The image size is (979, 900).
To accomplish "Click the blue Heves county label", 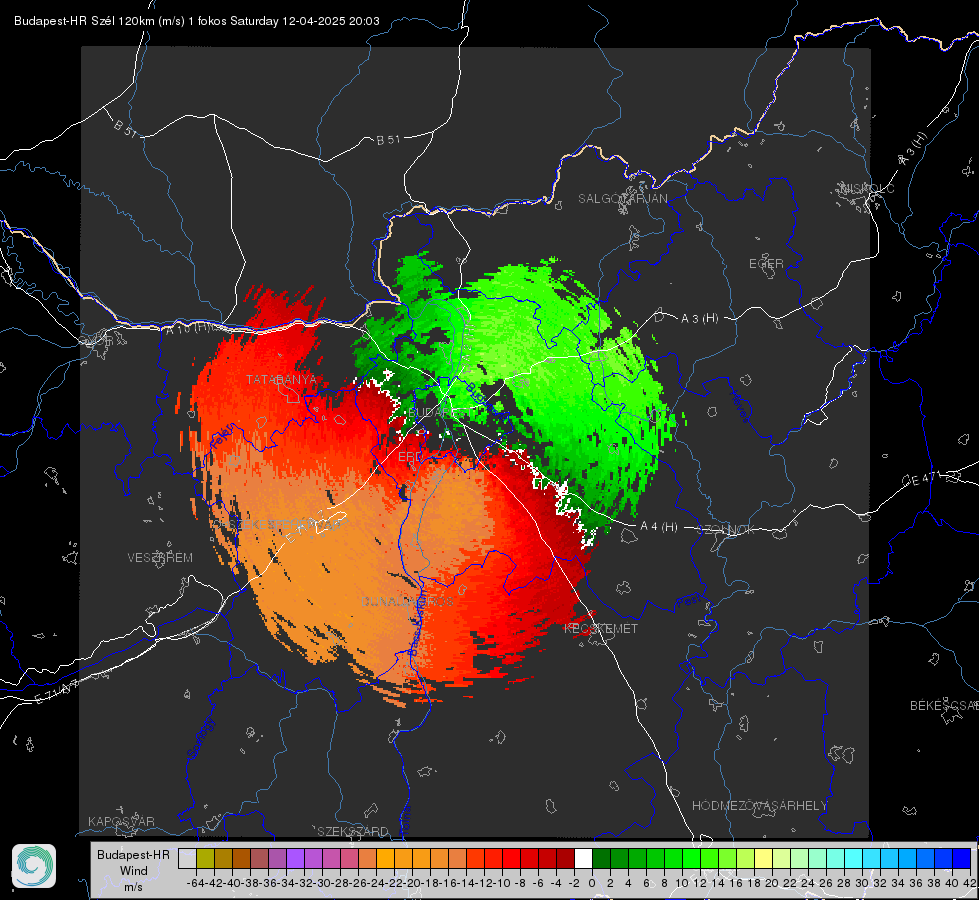I will coord(739,406).
